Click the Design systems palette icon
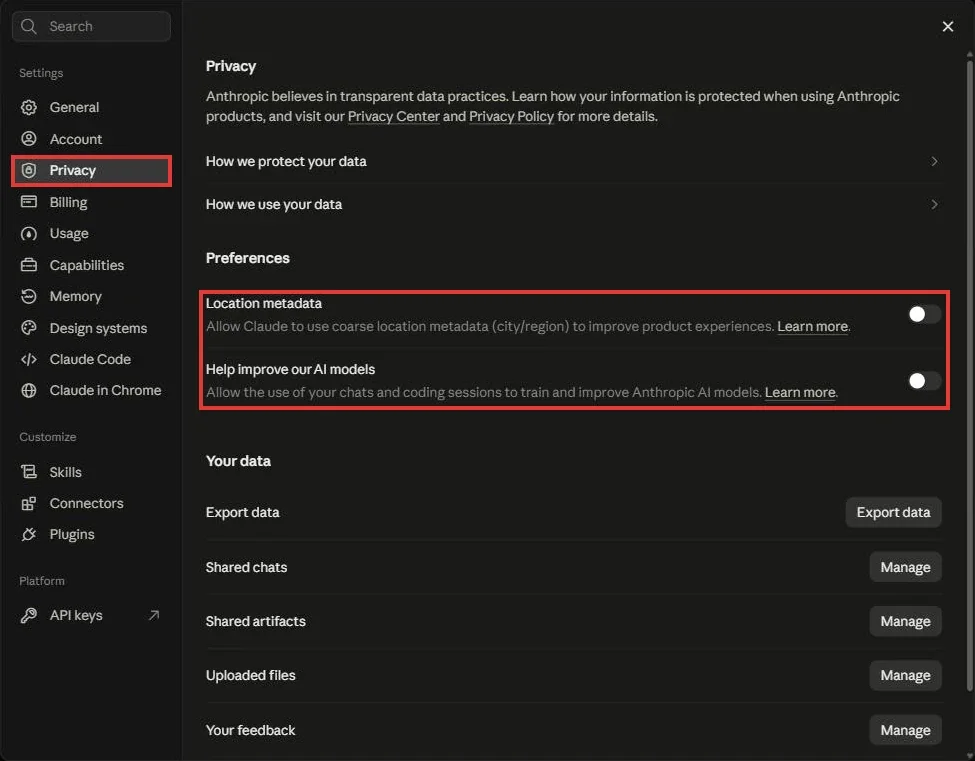Image resolution: width=975 pixels, height=761 pixels. (29, 328)
